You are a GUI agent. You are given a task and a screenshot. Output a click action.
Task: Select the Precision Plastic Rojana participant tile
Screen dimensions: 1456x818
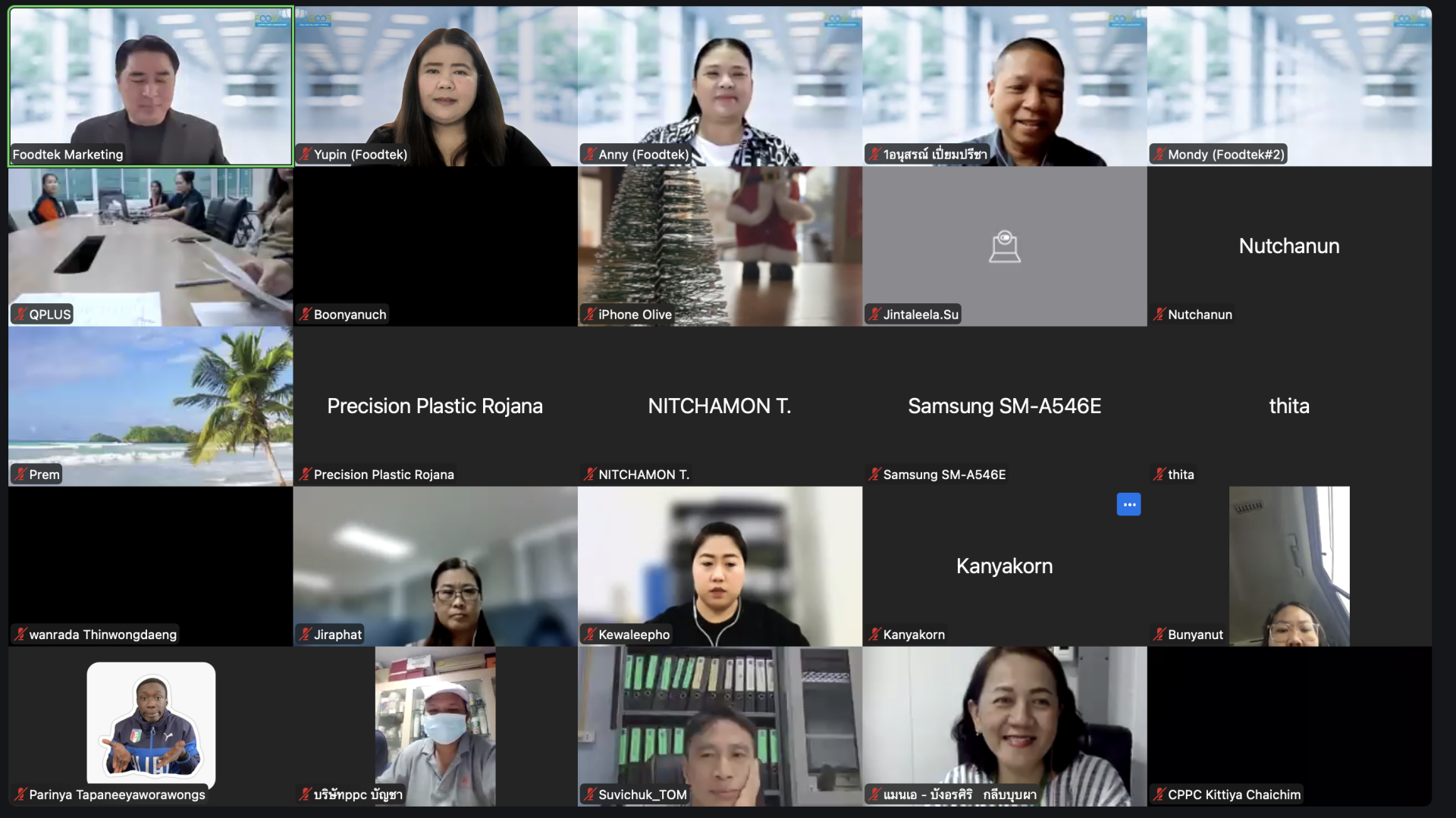tap(435, 406)
